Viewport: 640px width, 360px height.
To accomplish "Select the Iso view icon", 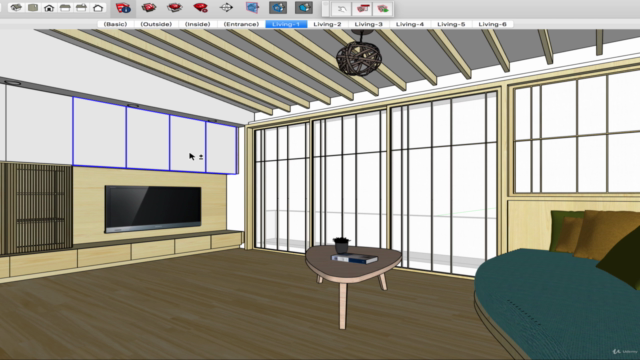I will (16, 8).
